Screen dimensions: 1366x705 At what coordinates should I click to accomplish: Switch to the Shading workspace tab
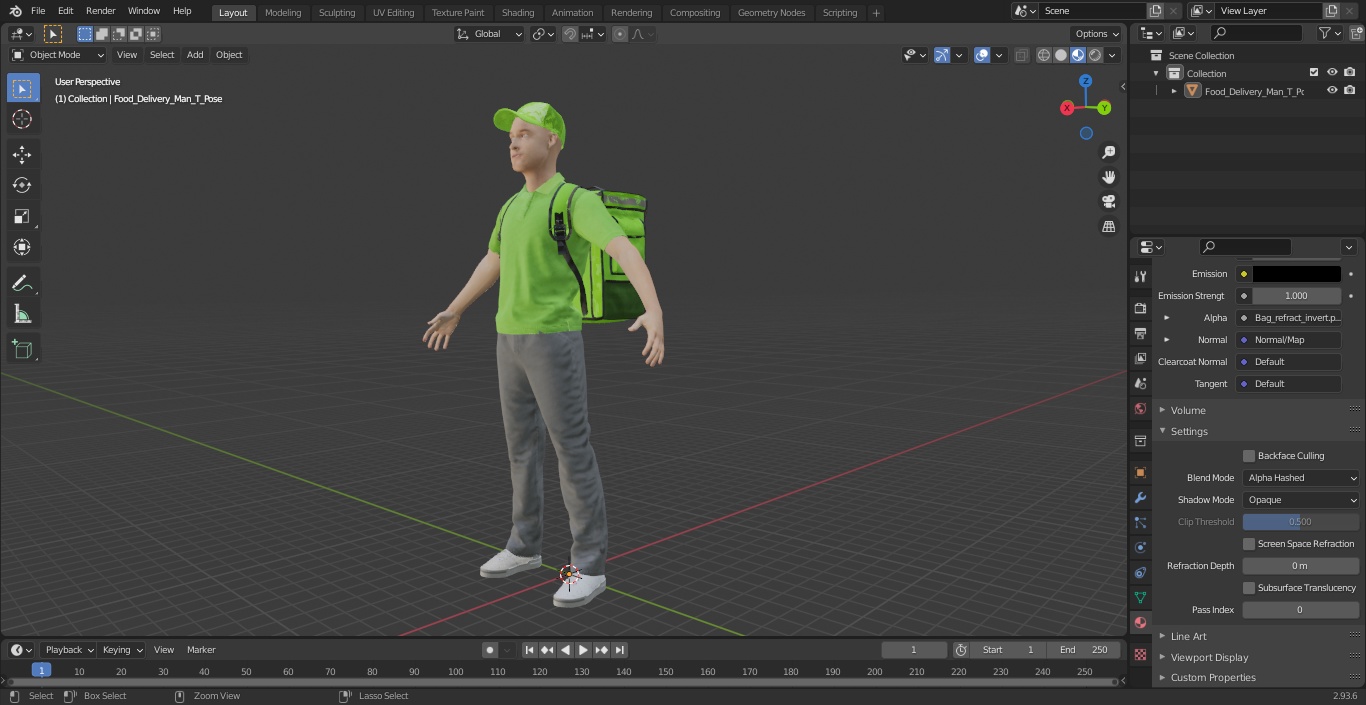tap(518, 12)
